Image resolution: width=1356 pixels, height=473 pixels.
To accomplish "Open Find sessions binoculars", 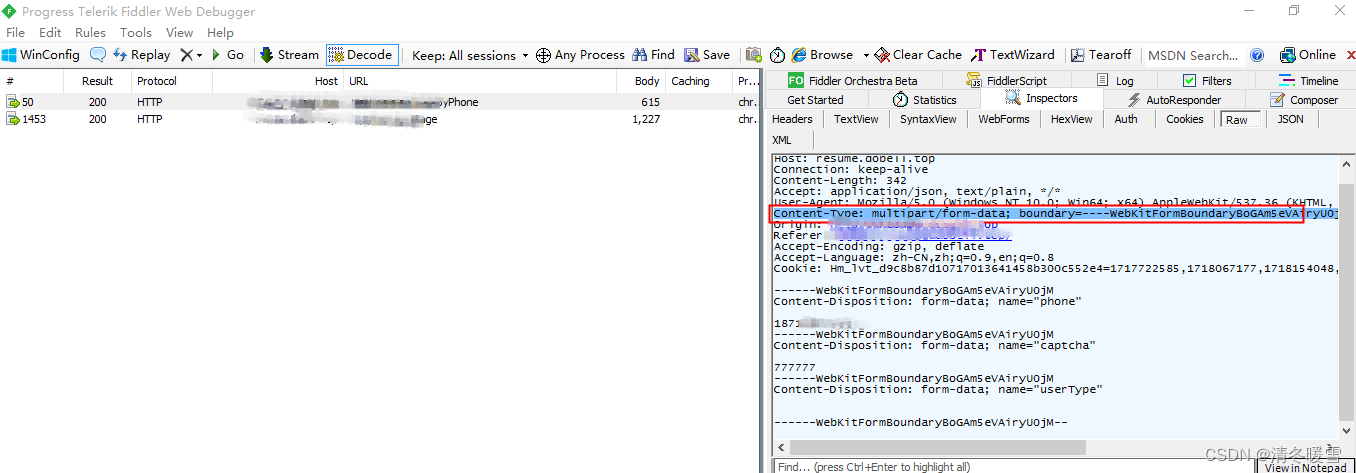I will (652, 55).
